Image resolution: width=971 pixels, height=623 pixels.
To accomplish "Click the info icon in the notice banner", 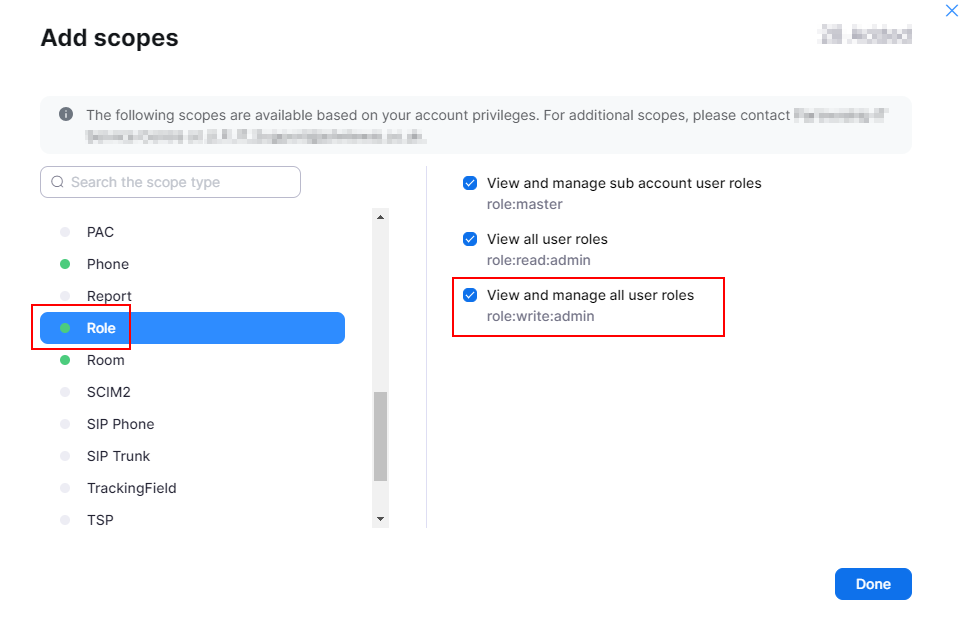I will 66,115.
